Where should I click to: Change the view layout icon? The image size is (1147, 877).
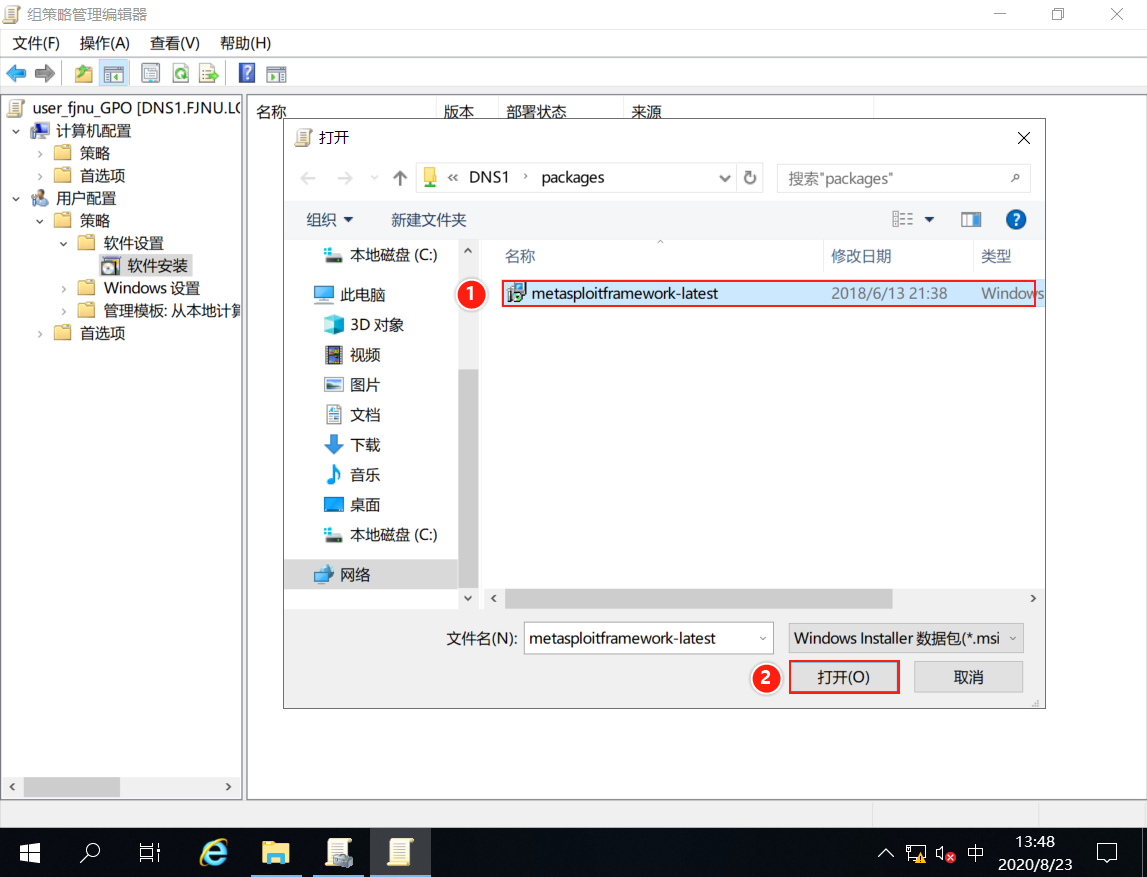[x=902, y=219]
